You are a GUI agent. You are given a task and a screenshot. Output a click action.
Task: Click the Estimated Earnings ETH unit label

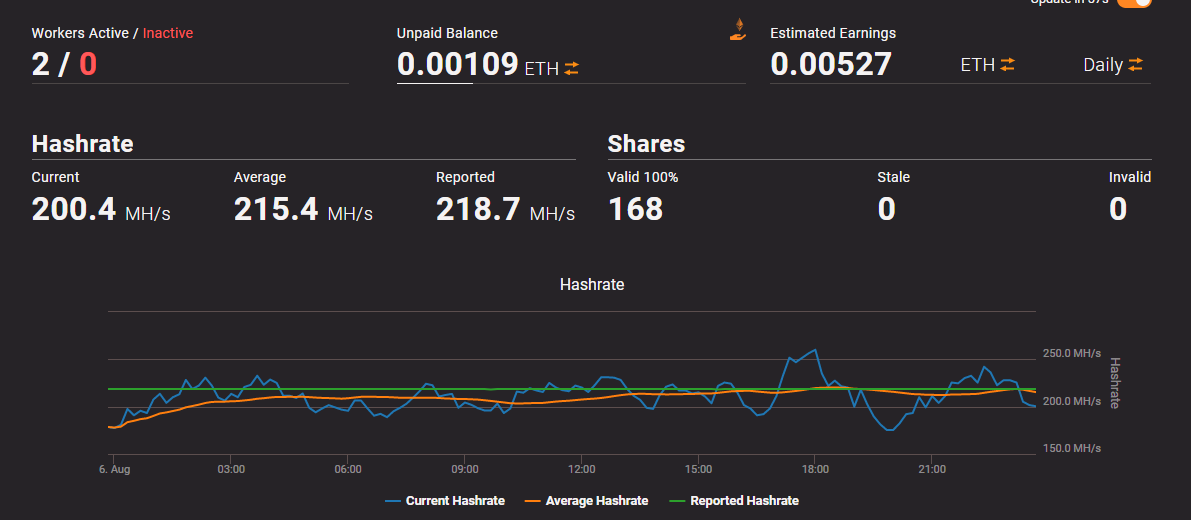tap(978, 65)
